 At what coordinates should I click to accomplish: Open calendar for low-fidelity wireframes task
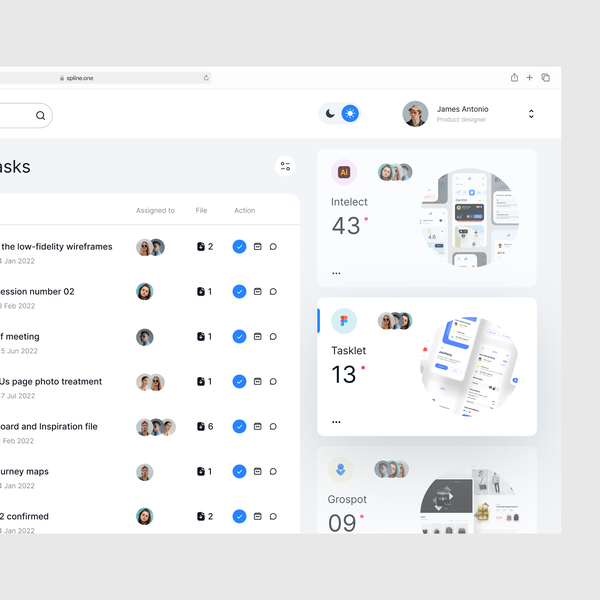258,247
